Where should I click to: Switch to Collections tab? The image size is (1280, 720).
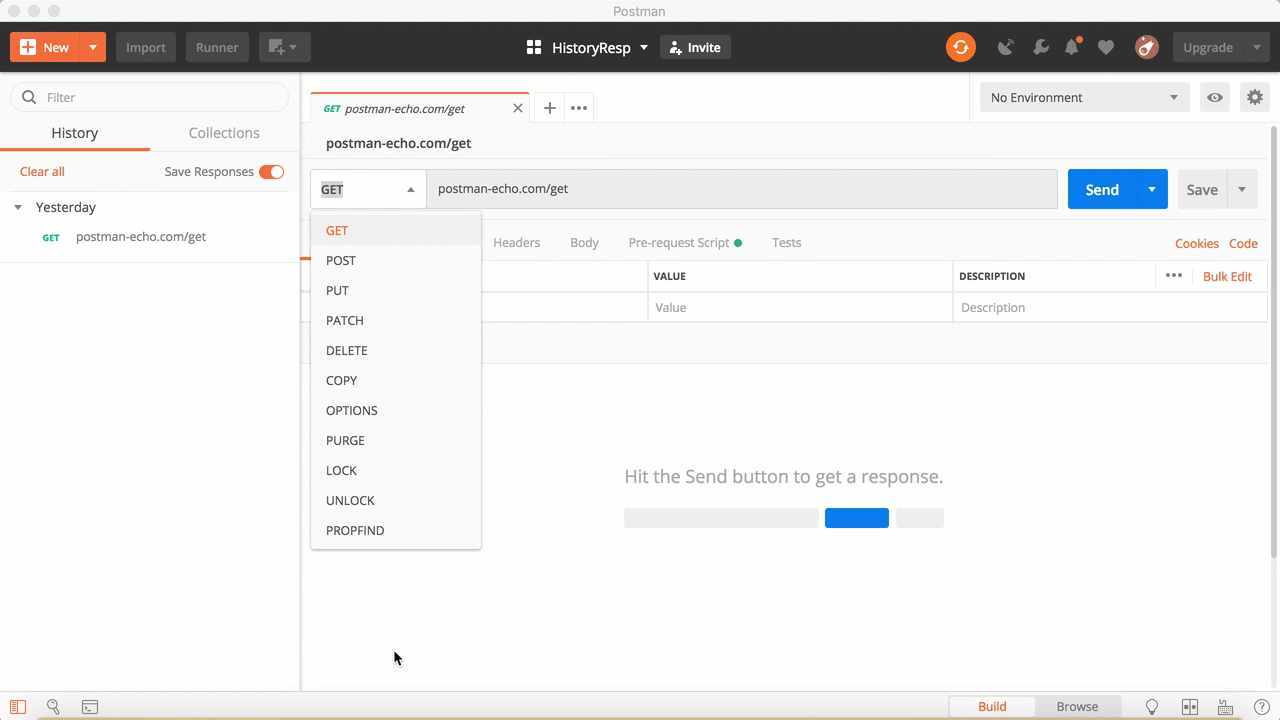224,133
